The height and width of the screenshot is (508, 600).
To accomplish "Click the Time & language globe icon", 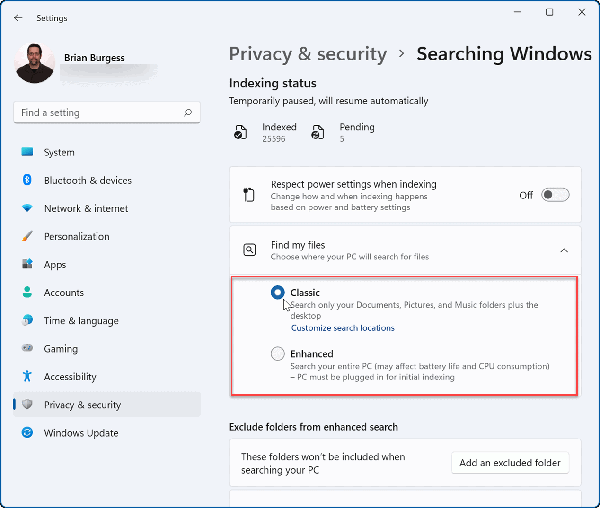I will coord(27,320).
